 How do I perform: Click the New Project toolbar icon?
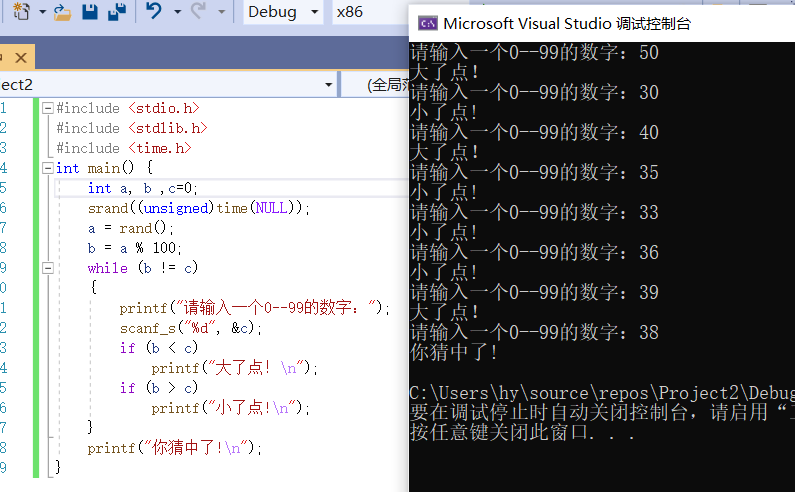21,11
